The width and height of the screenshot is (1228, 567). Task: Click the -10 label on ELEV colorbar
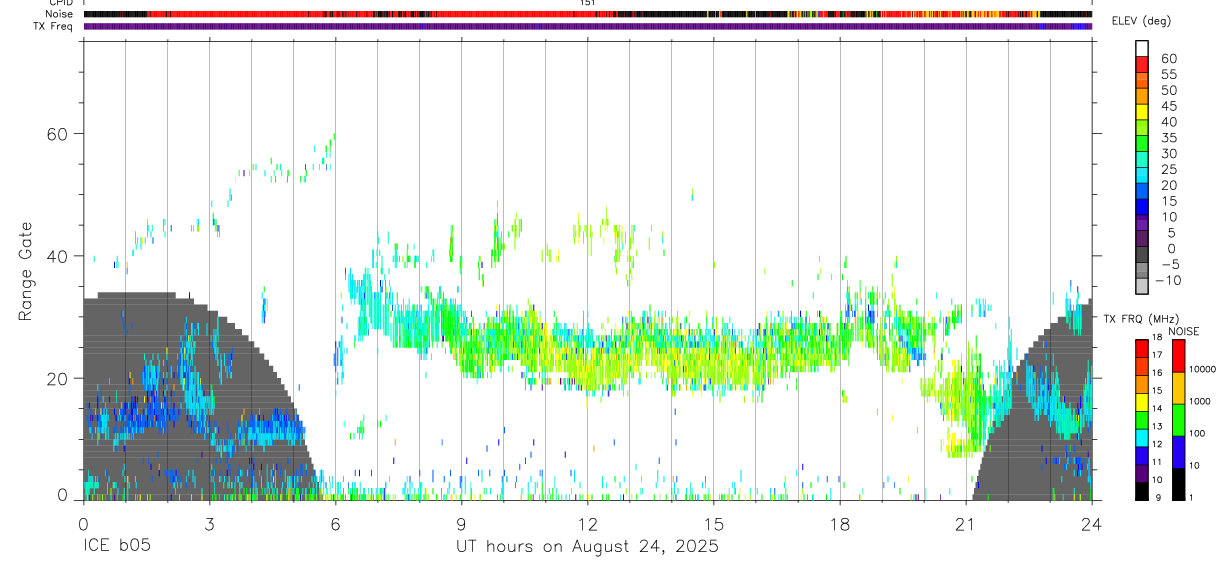pos(1168,281)
